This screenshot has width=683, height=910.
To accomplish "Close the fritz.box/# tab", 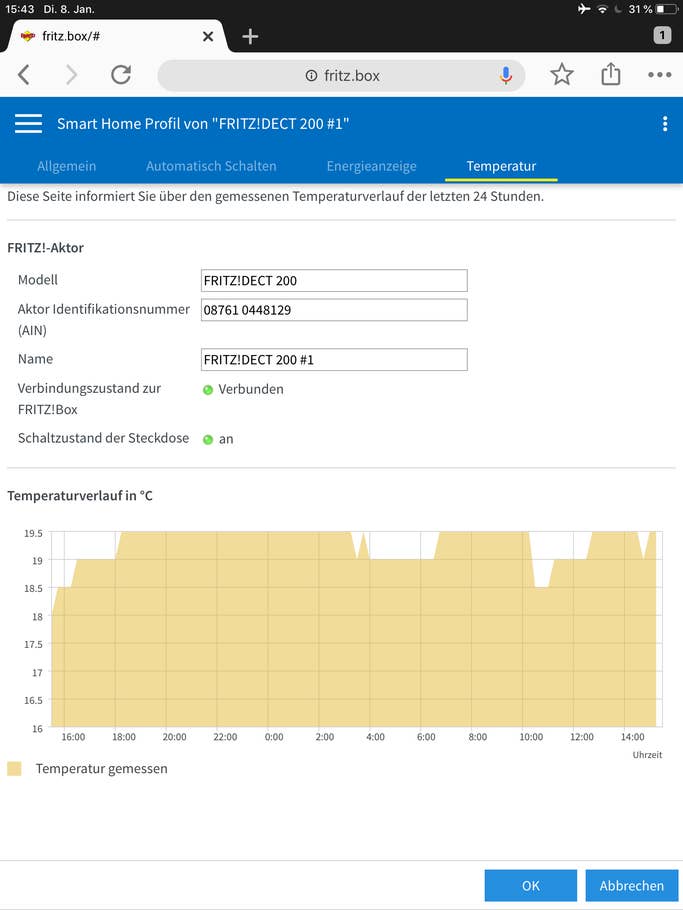I will [x=208, y=37].
